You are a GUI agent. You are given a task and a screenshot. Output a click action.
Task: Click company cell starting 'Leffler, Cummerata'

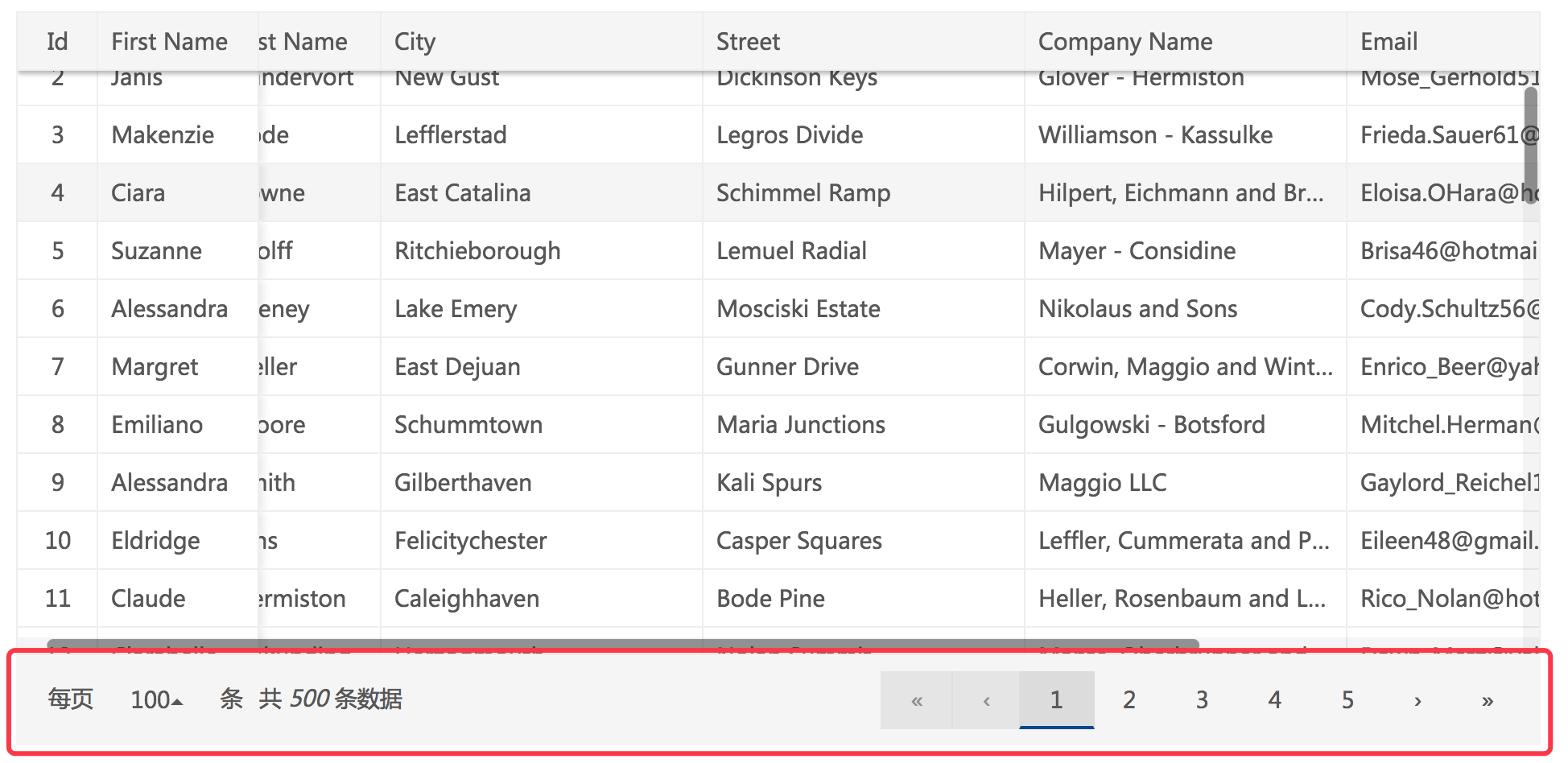[x=1185, y=541]
